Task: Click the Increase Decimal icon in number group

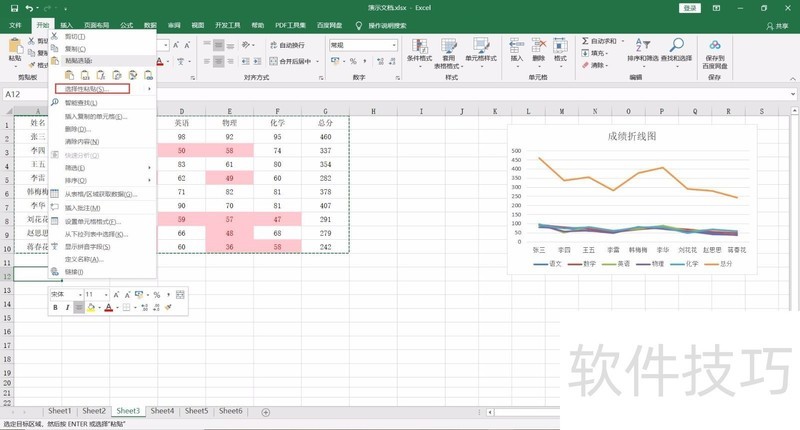Action: 381,61
